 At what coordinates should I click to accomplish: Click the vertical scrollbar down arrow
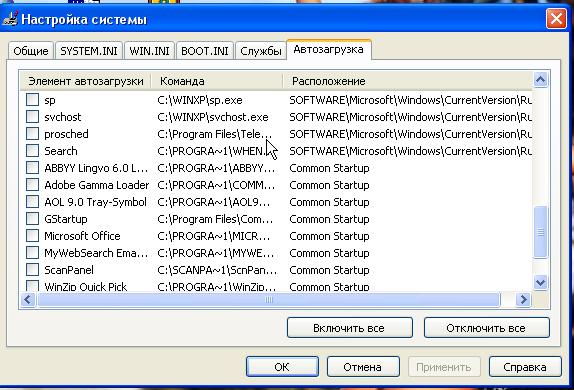pyautogui.click(x=541, y=282)
